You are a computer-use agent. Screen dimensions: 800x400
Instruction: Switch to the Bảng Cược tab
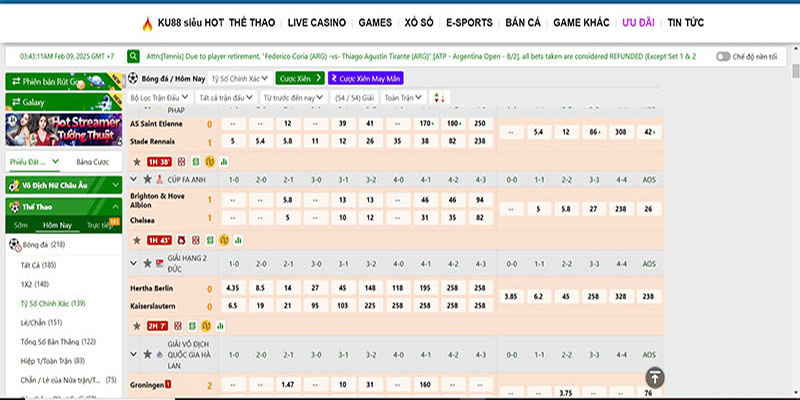(x=92, y=161)
